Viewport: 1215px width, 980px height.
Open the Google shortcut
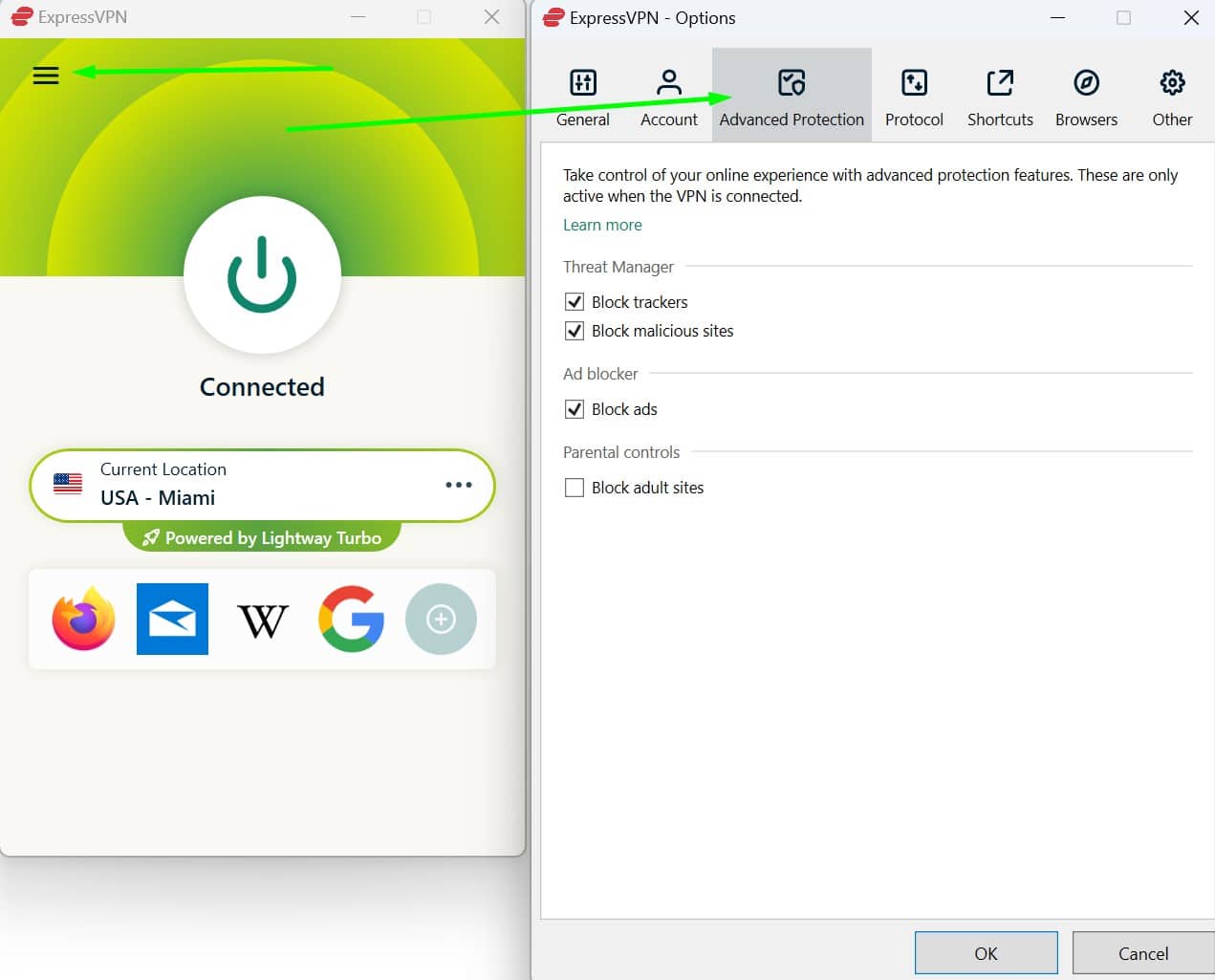point(352,619)
